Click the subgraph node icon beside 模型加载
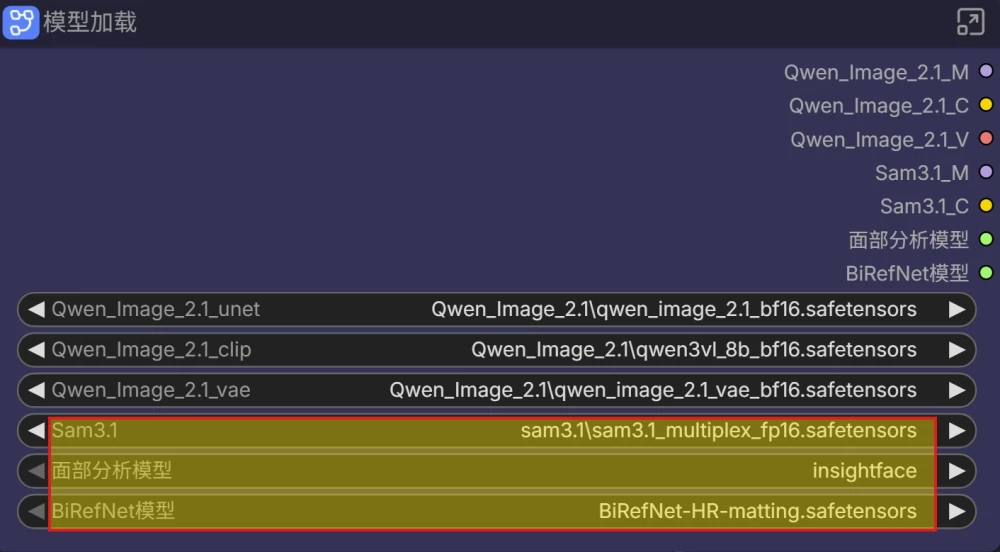This screenshot has height=552, width=1000. click(x=20, y=22)
